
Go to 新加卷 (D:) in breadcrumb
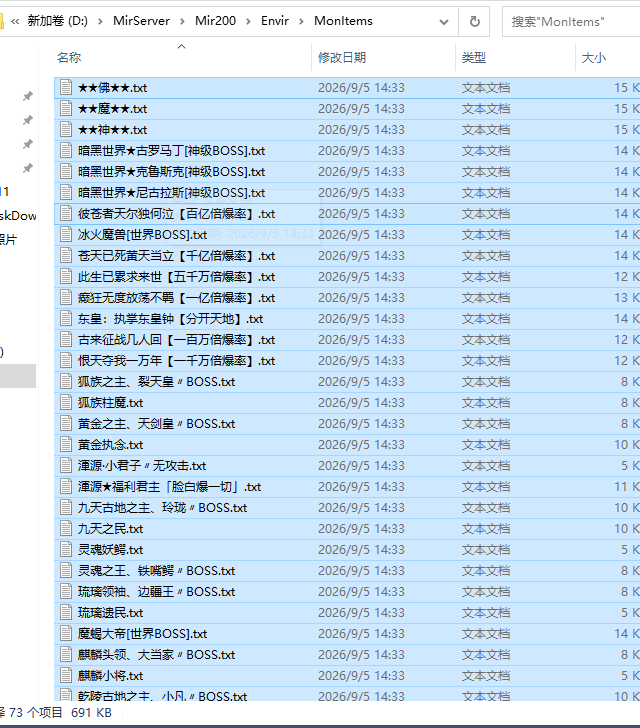[x=58, y=21]
